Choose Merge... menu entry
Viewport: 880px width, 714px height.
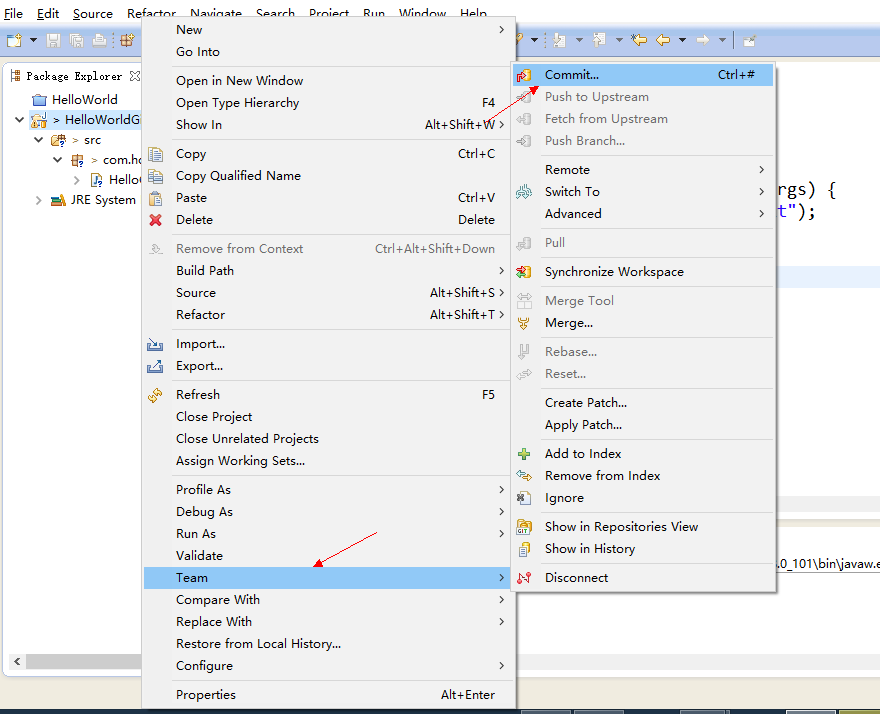(643, 323)
